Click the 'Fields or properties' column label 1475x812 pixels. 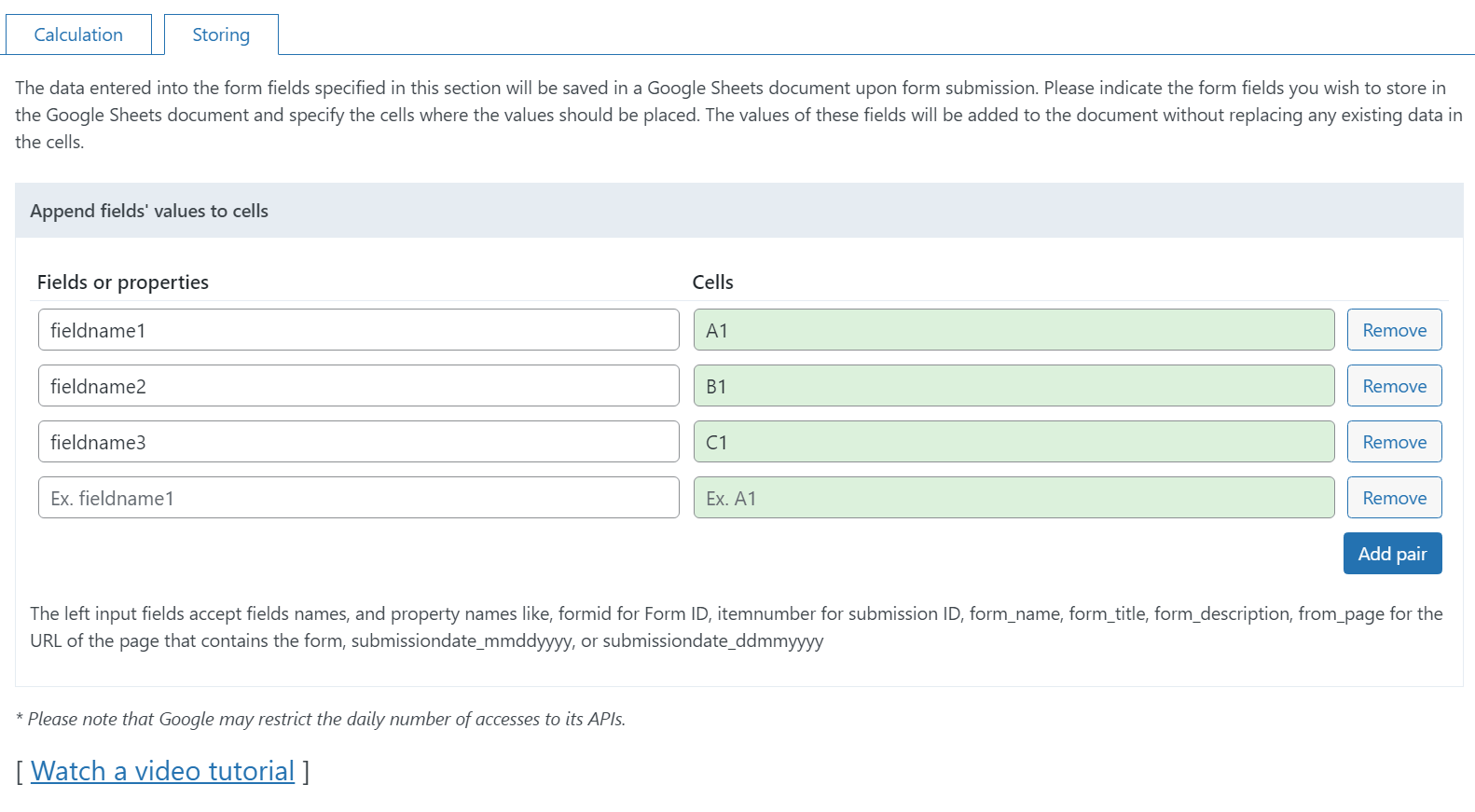123,282
